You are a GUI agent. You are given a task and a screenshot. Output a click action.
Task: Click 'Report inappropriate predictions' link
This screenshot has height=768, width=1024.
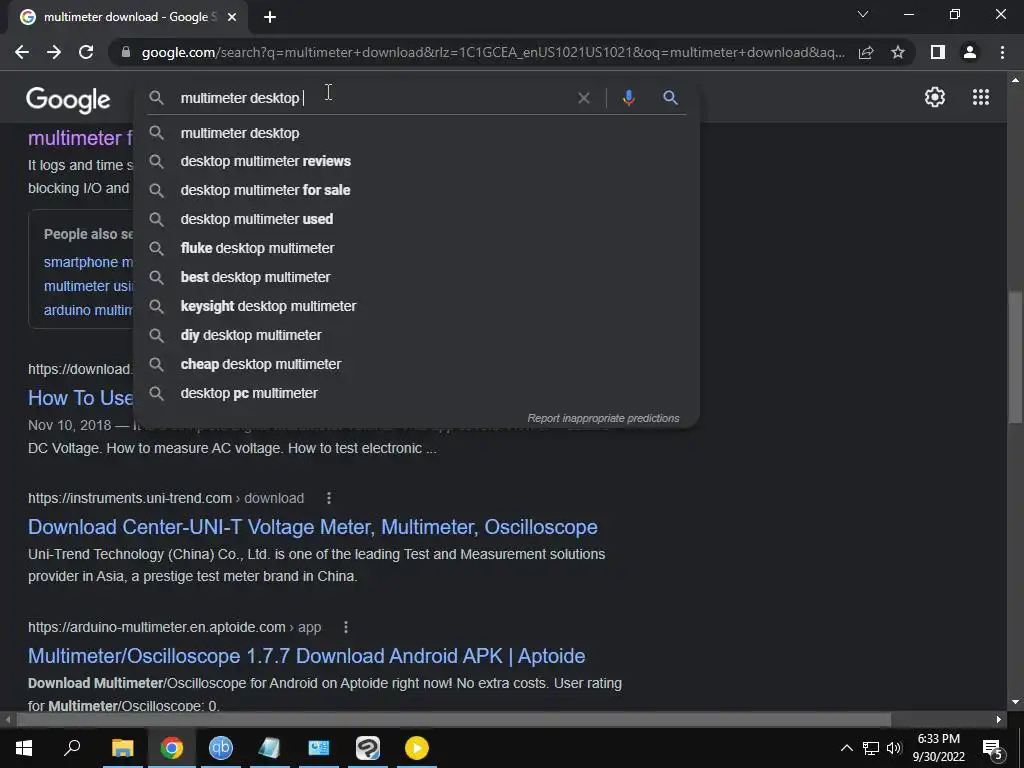[603, 418]
